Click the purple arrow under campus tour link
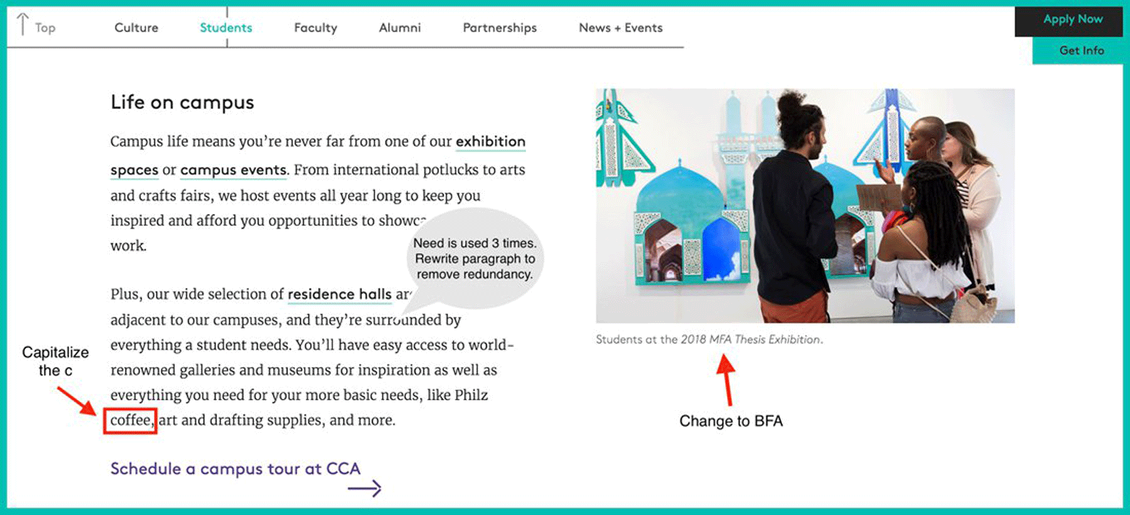Viewport: 1130px width, 515px height. pyautogui.click(x=364, y=490)
